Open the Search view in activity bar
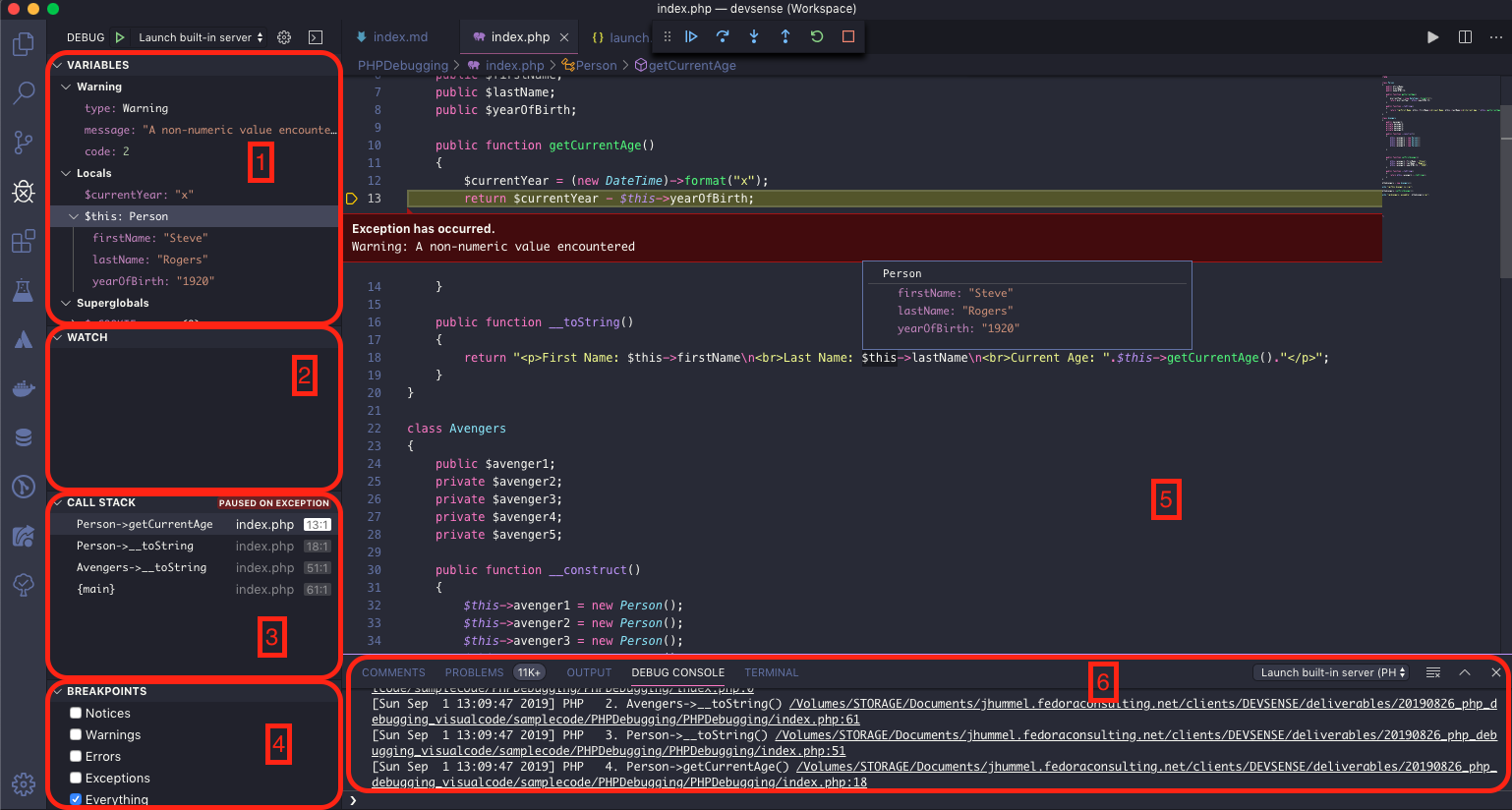 [24, 93]
